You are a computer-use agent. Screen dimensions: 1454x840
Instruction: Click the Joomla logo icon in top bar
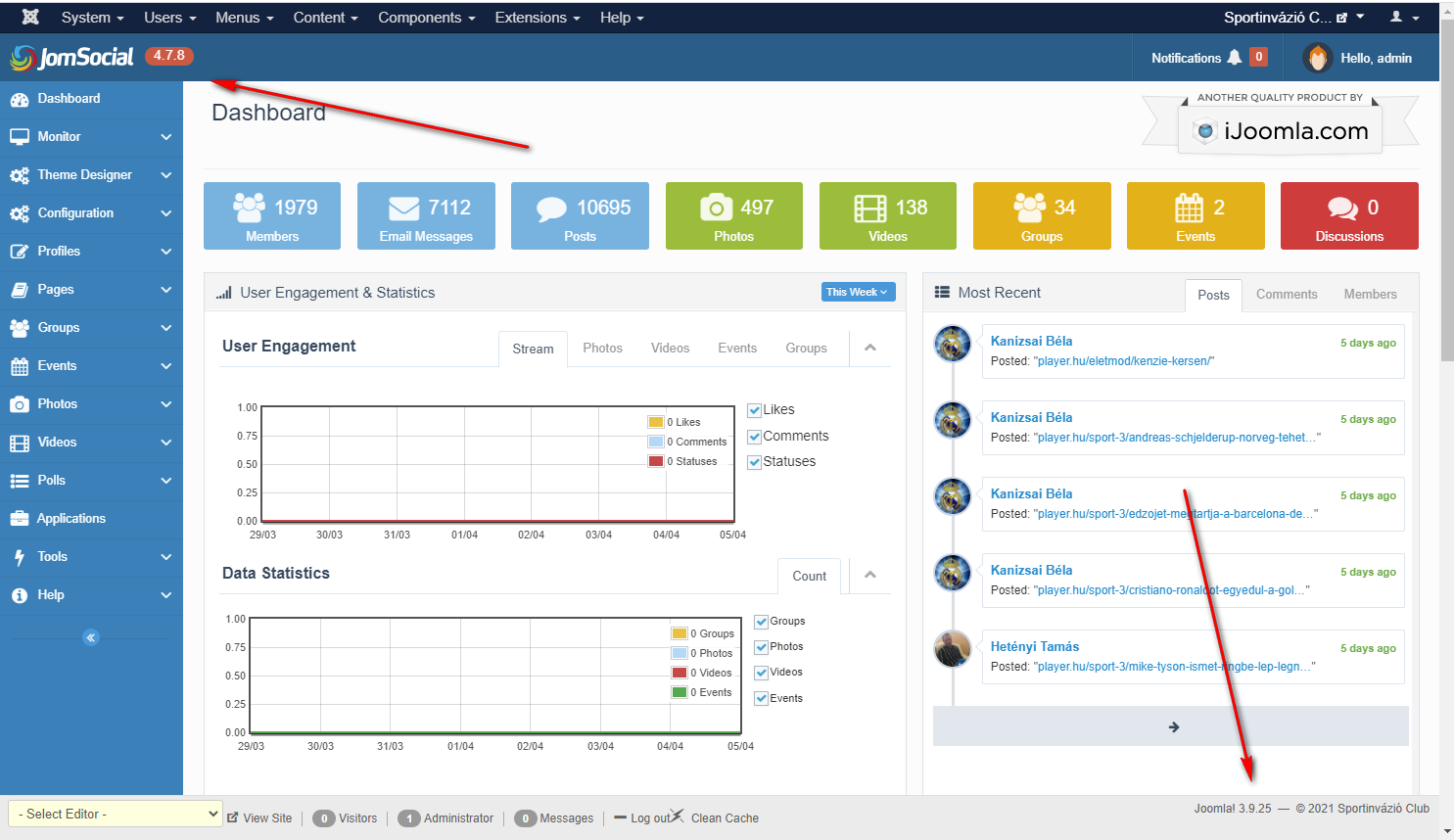tap(30, 17)
